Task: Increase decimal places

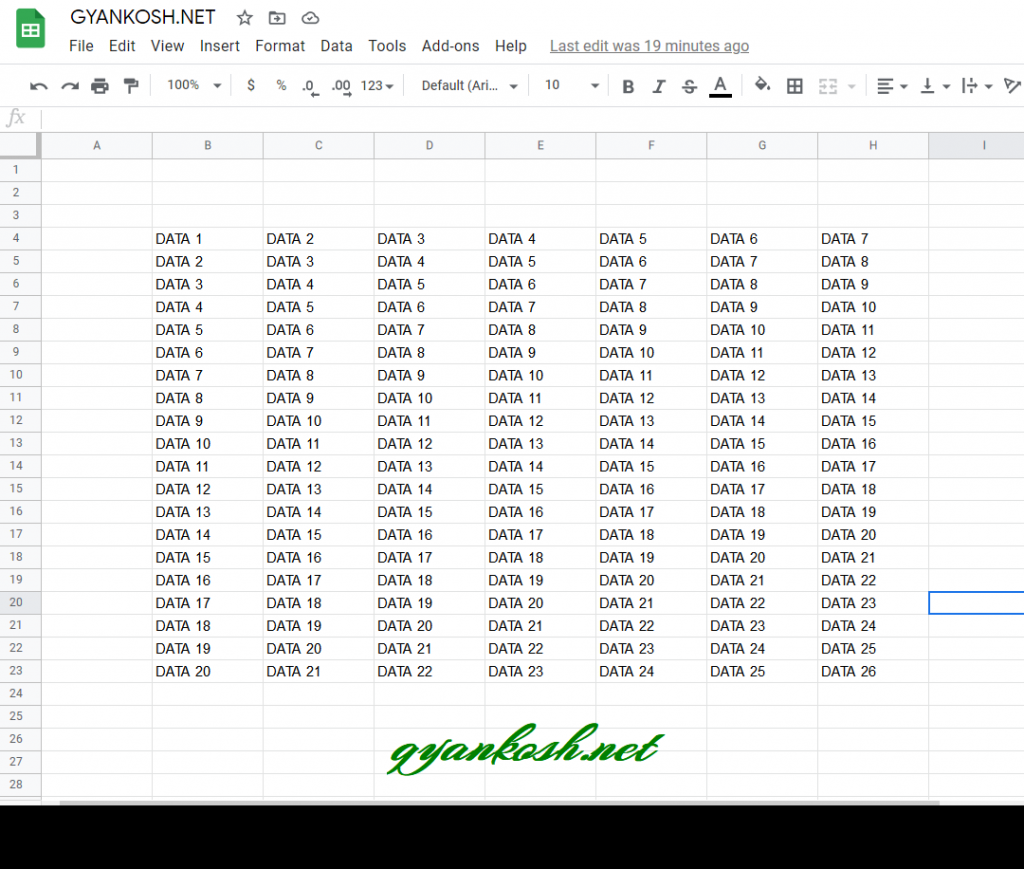Action: (341, 85)
